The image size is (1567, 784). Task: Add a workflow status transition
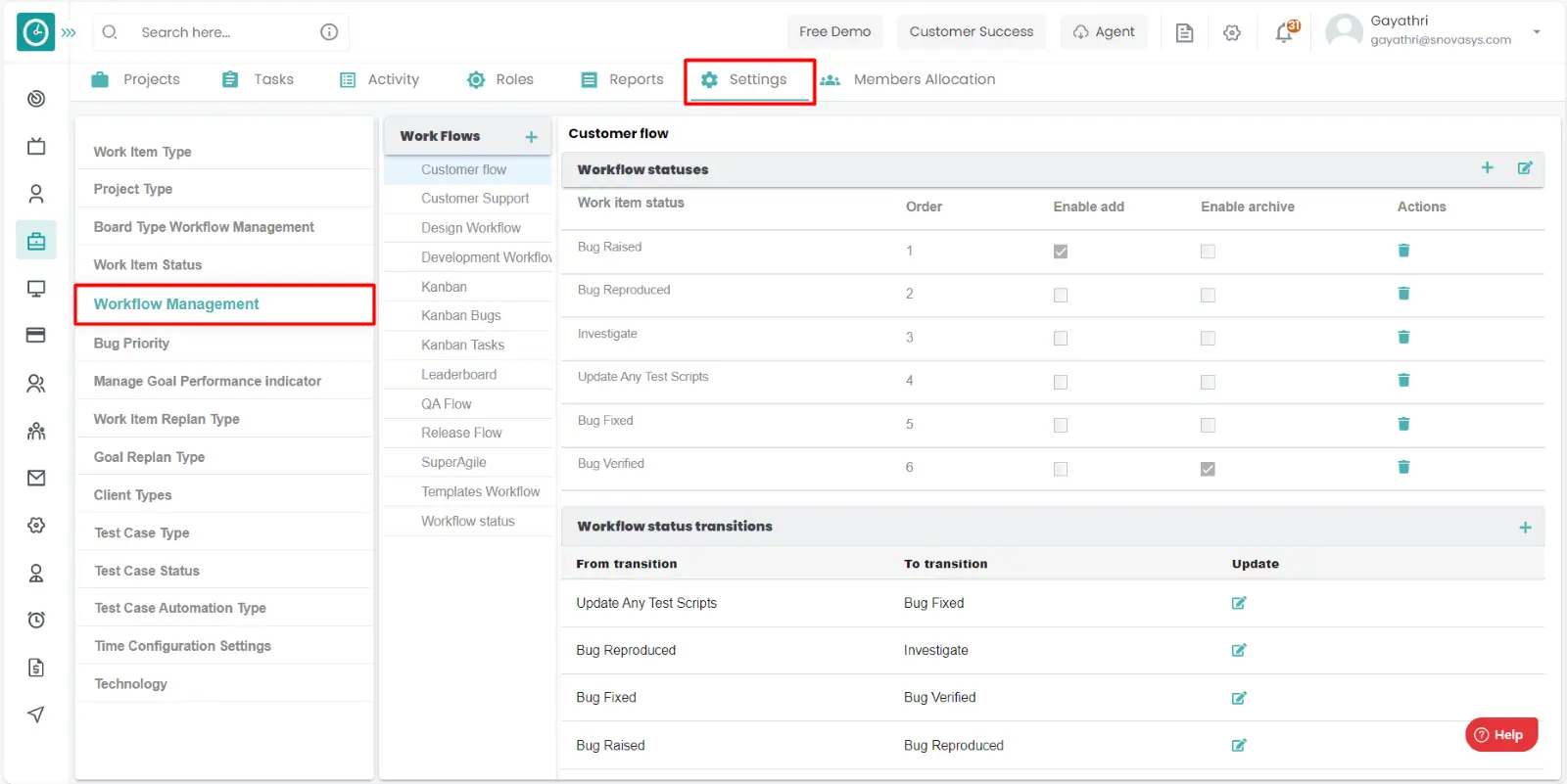(x=1525, y=528)
